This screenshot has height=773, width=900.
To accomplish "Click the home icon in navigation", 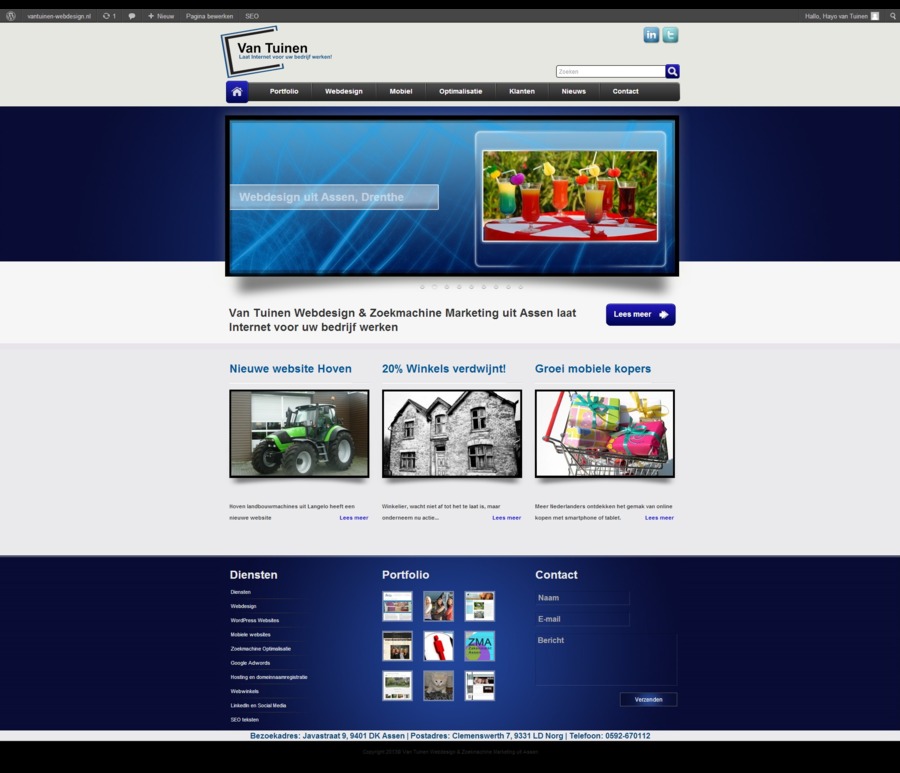I will point(237,92).
